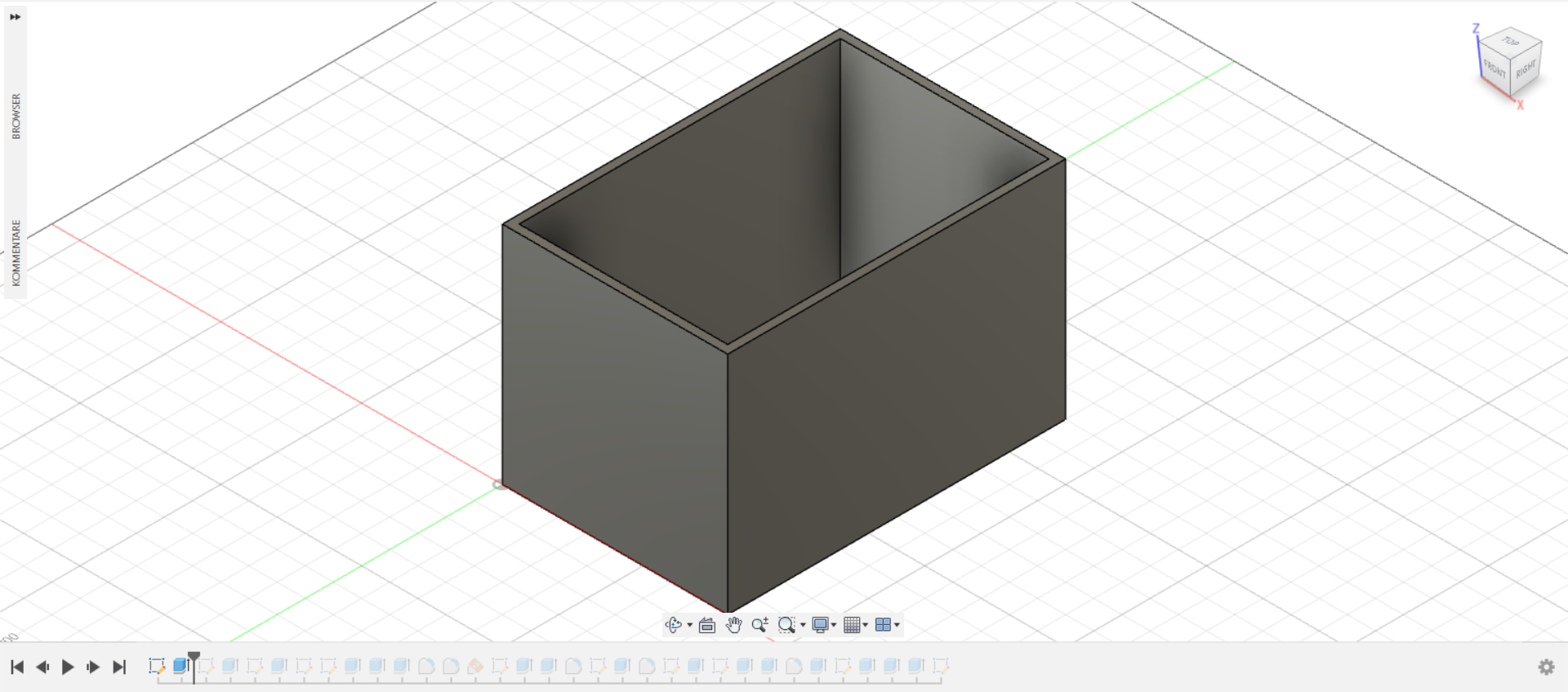Select the Orbit tool in navigation bar
The image size is (1568, 692).
pos(673,625)
